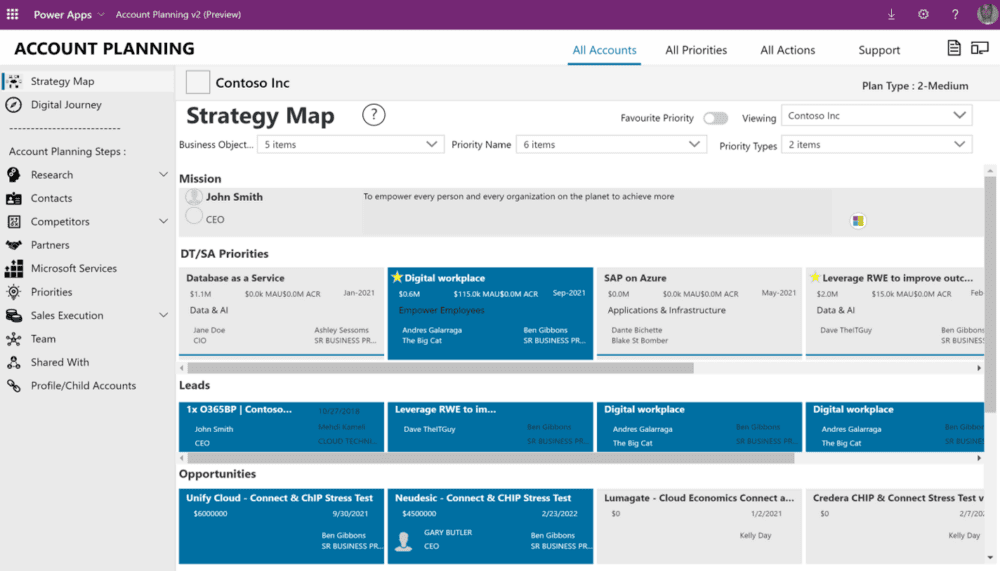Click the Digital Journey compass icon

click(x=13, y=105)
